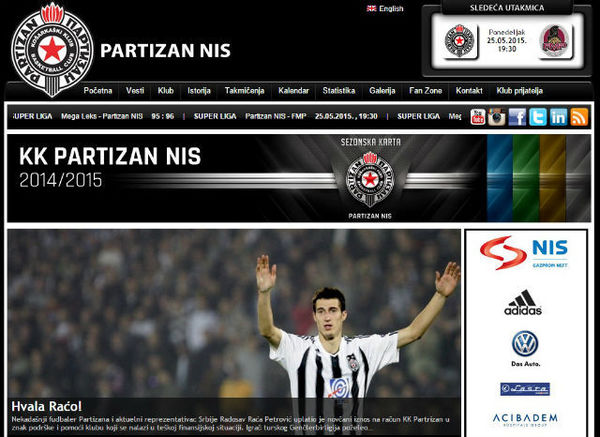Open the Instagram profile icon
Viewport: 600px width, 437px height.
coord(496,117)
